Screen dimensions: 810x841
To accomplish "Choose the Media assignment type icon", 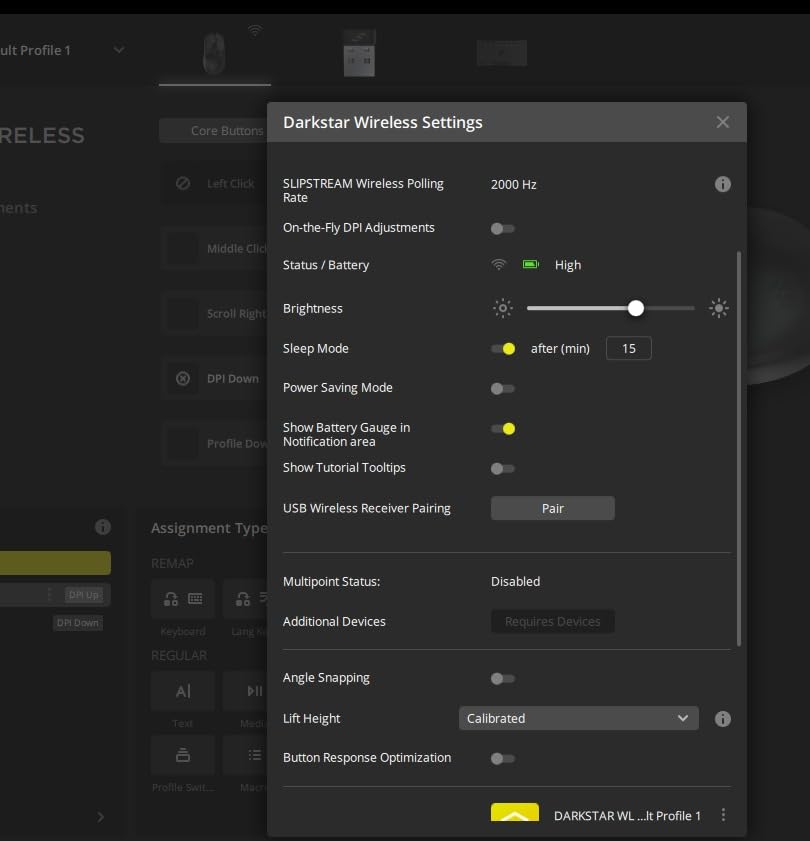I will pyautogui.click(x=246, y=691).
